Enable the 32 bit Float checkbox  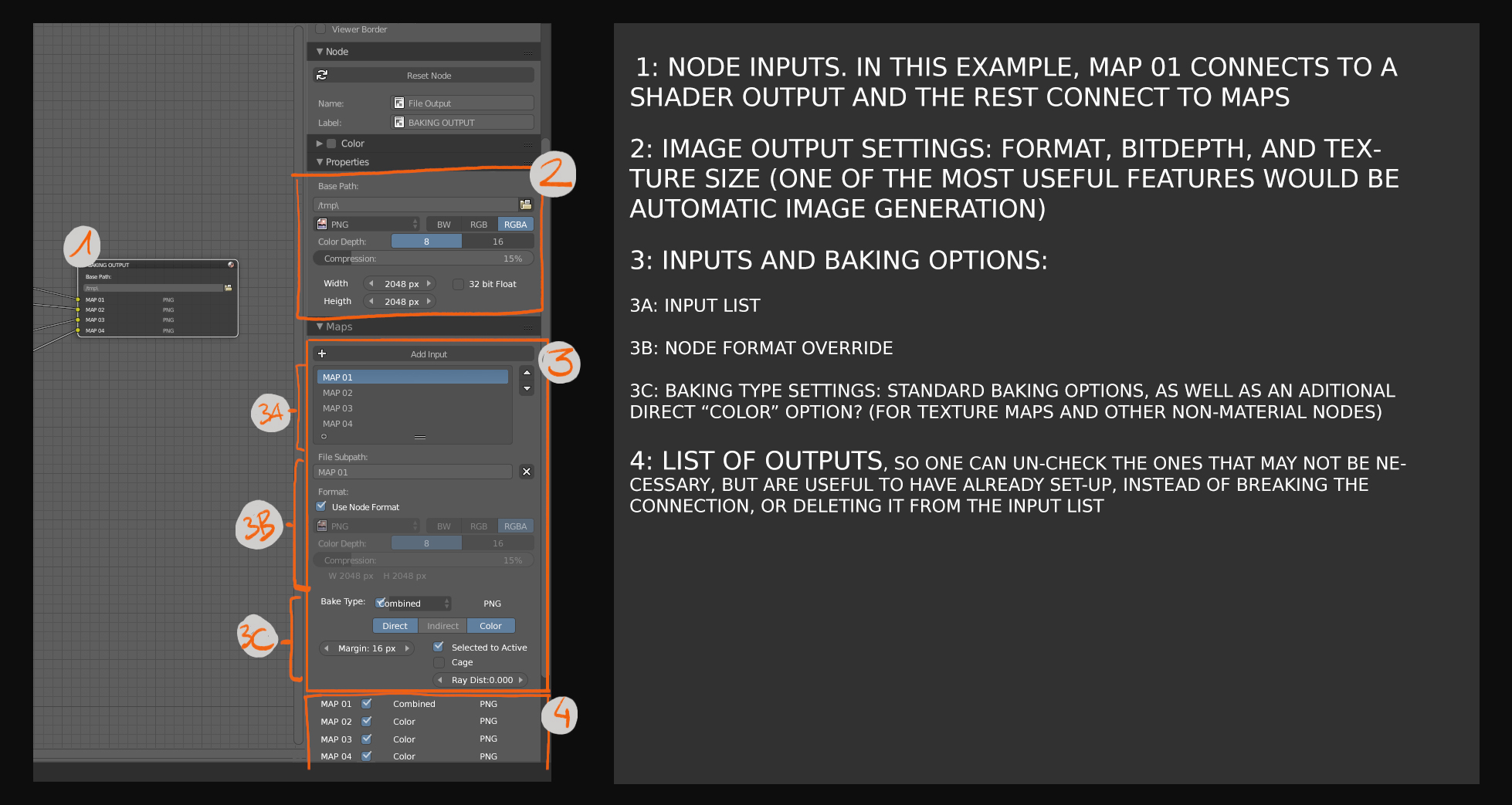[458, 284]
